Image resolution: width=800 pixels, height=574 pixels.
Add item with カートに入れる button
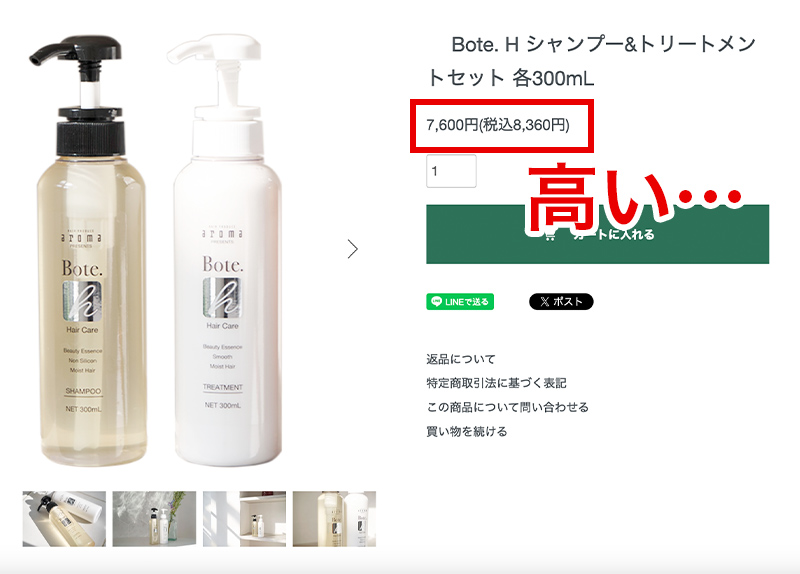[x=597, y=234]
